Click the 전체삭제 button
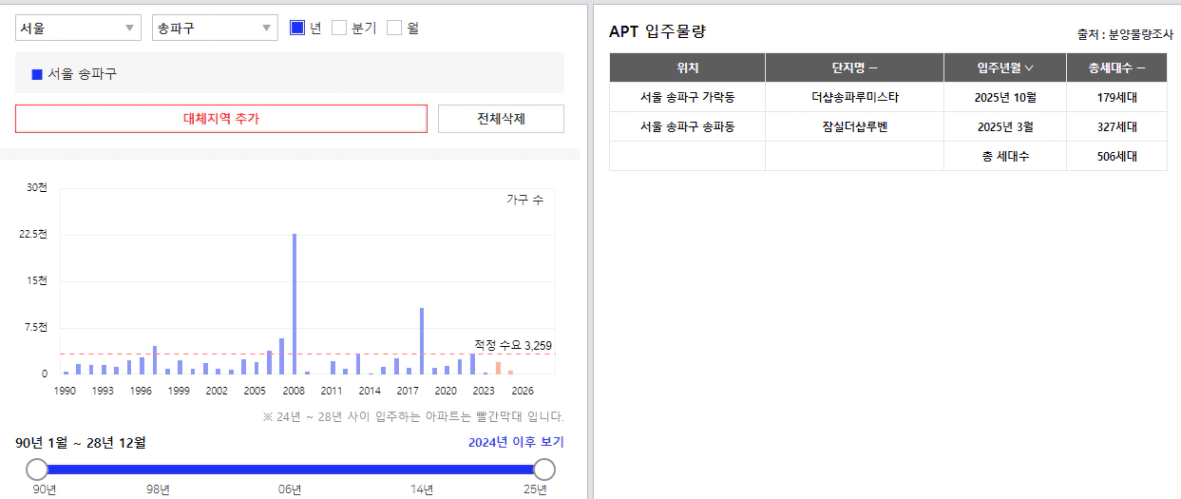 coord(501,118)
